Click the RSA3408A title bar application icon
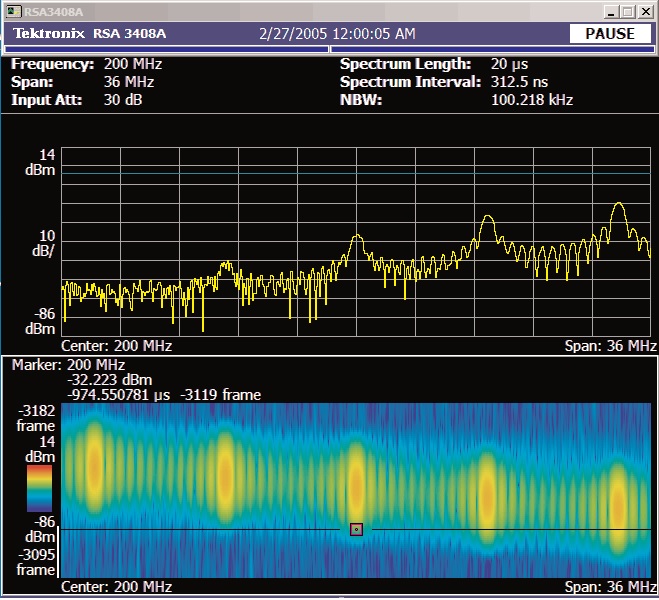659x600 pixels. tap(14, 11)
